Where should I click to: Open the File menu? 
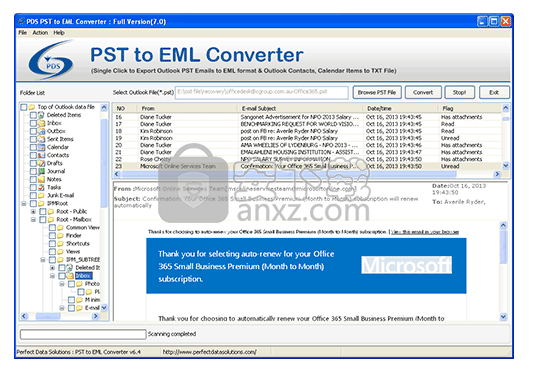tap(22, 33)
